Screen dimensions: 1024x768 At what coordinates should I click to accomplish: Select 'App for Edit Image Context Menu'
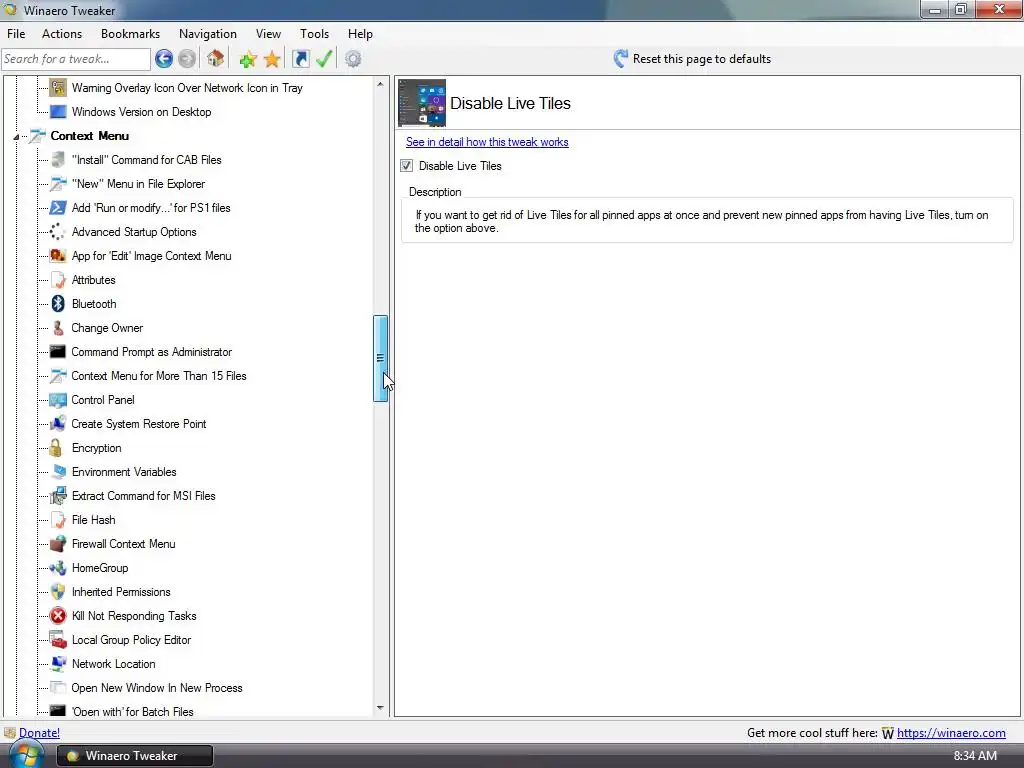coord(152,256)
